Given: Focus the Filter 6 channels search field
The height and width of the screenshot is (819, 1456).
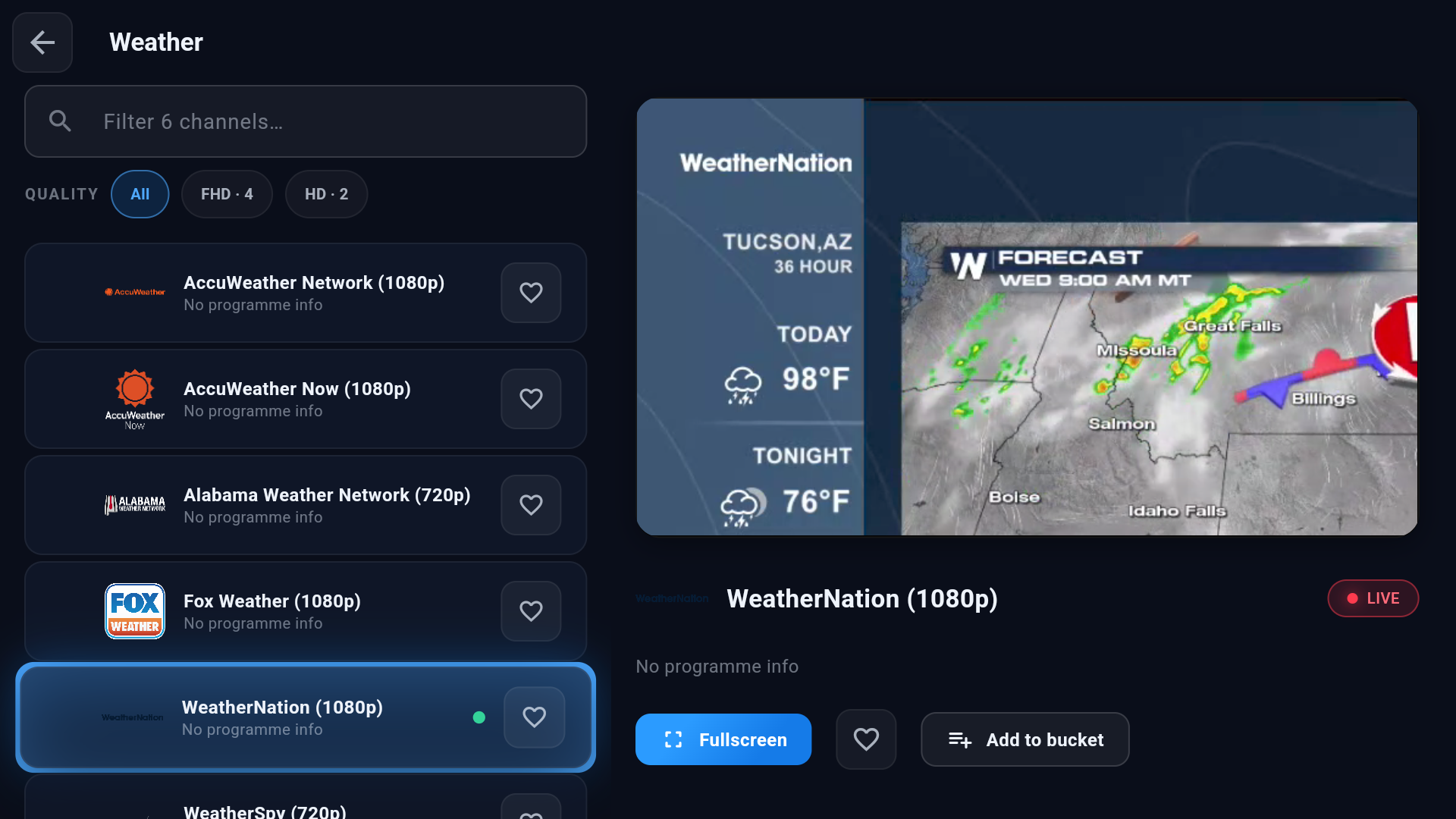Looking at the screenshot, I should click(x=306, y=121).
